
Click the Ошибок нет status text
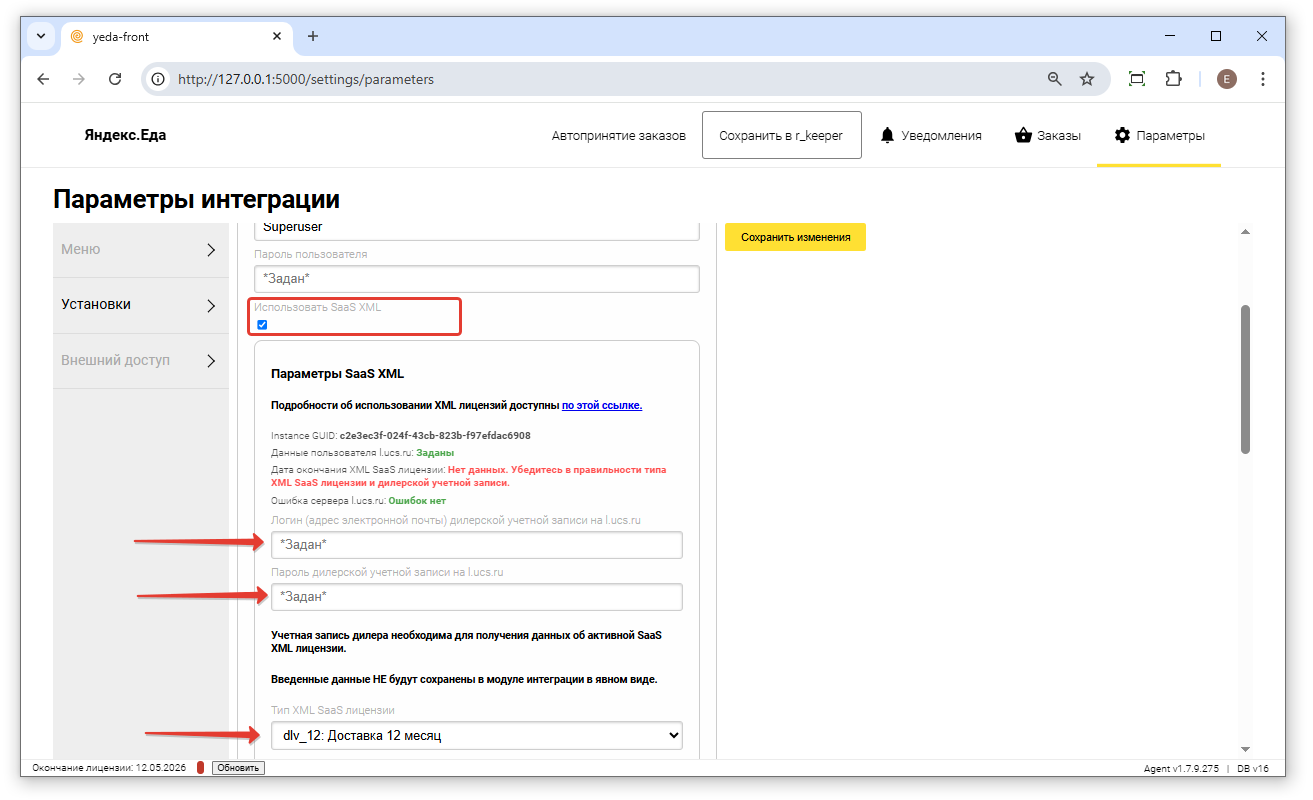(x=417, y=501)
